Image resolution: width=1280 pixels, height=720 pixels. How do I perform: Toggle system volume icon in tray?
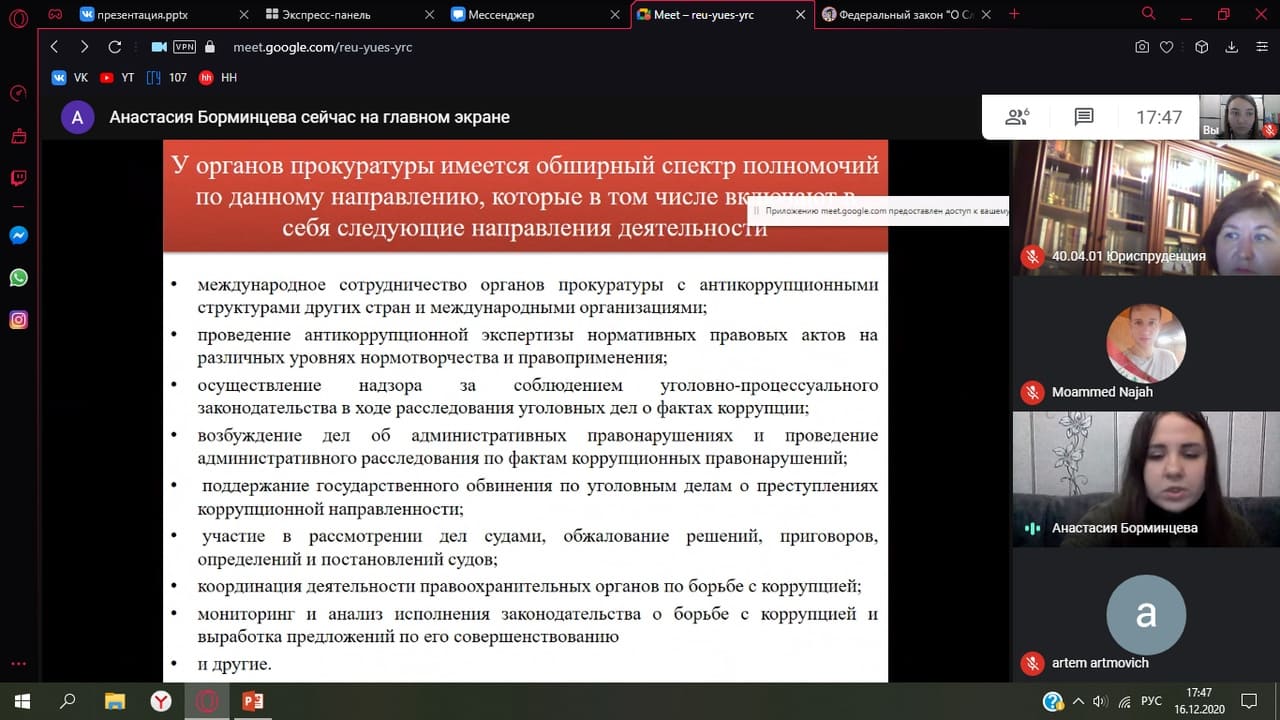click(1098, 701)
